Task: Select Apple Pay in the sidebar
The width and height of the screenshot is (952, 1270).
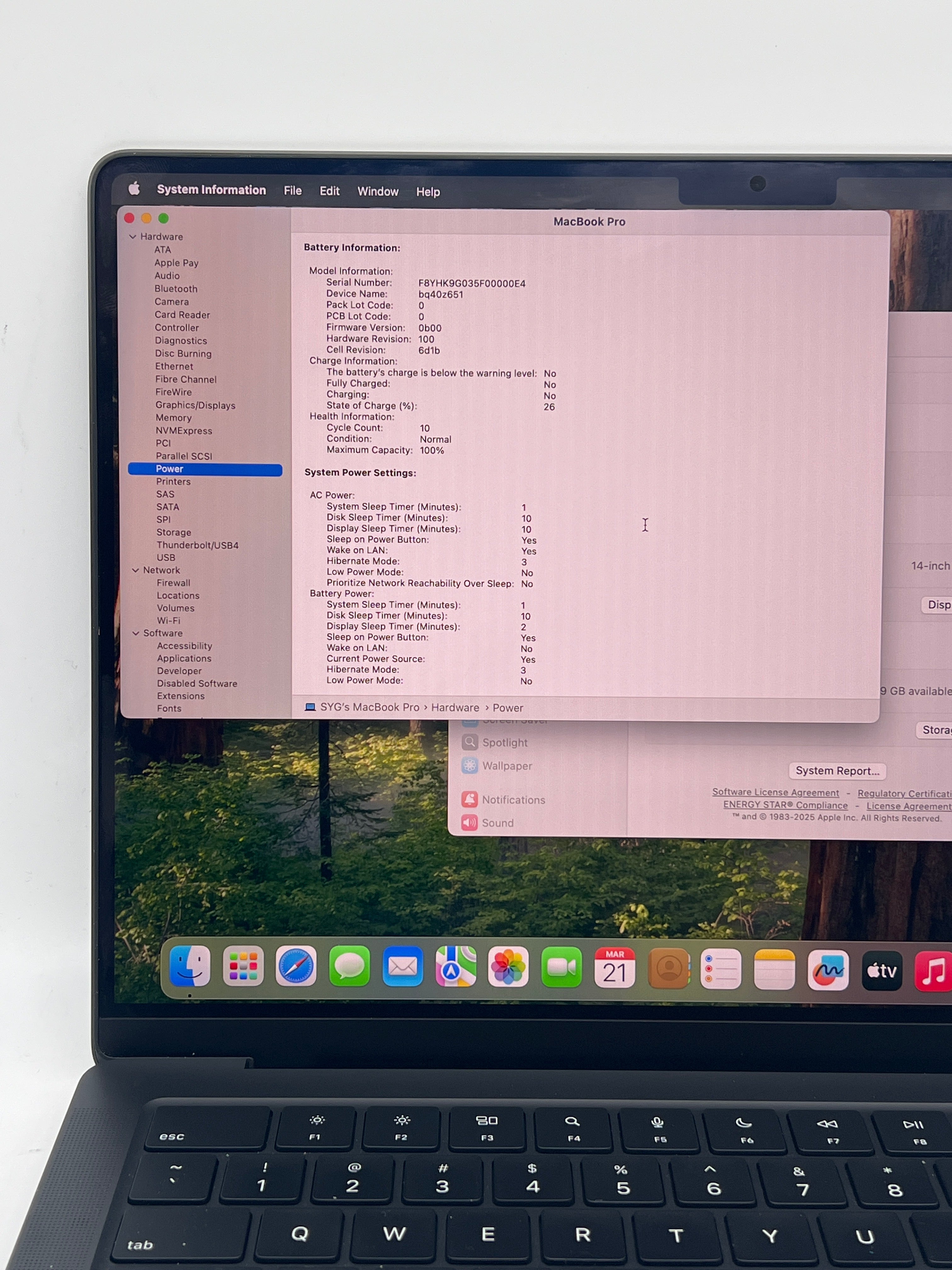Action: click(x=176, y=263)
